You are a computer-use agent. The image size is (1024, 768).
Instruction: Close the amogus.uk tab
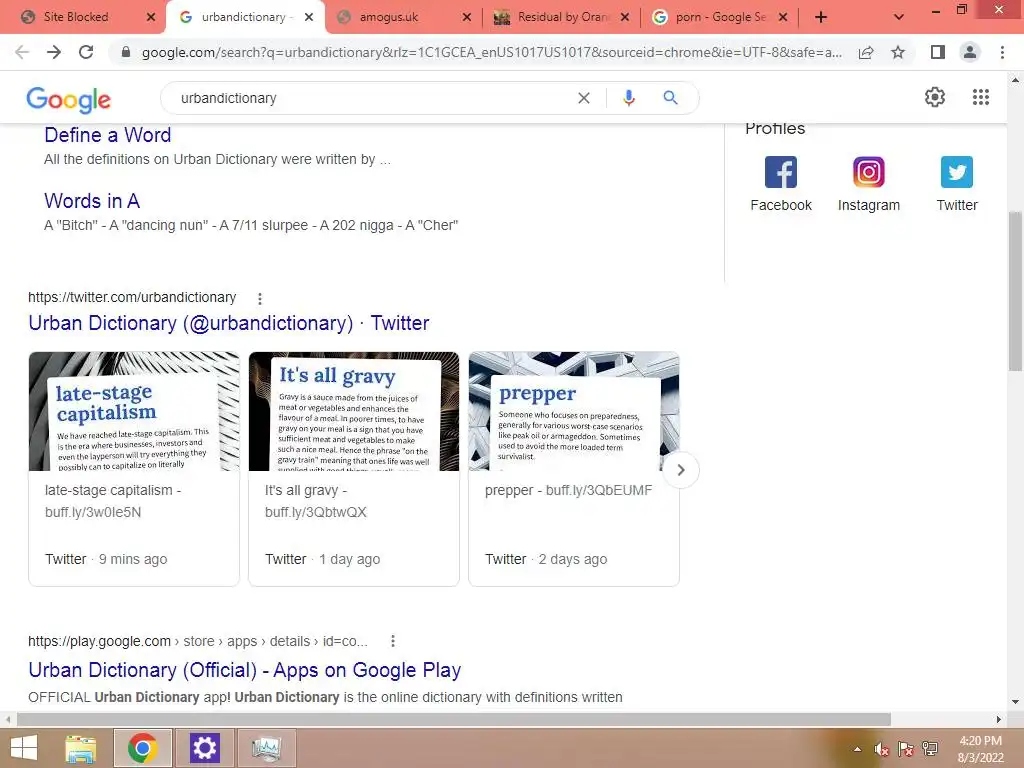pyautogui.click(x=466, y=17)
